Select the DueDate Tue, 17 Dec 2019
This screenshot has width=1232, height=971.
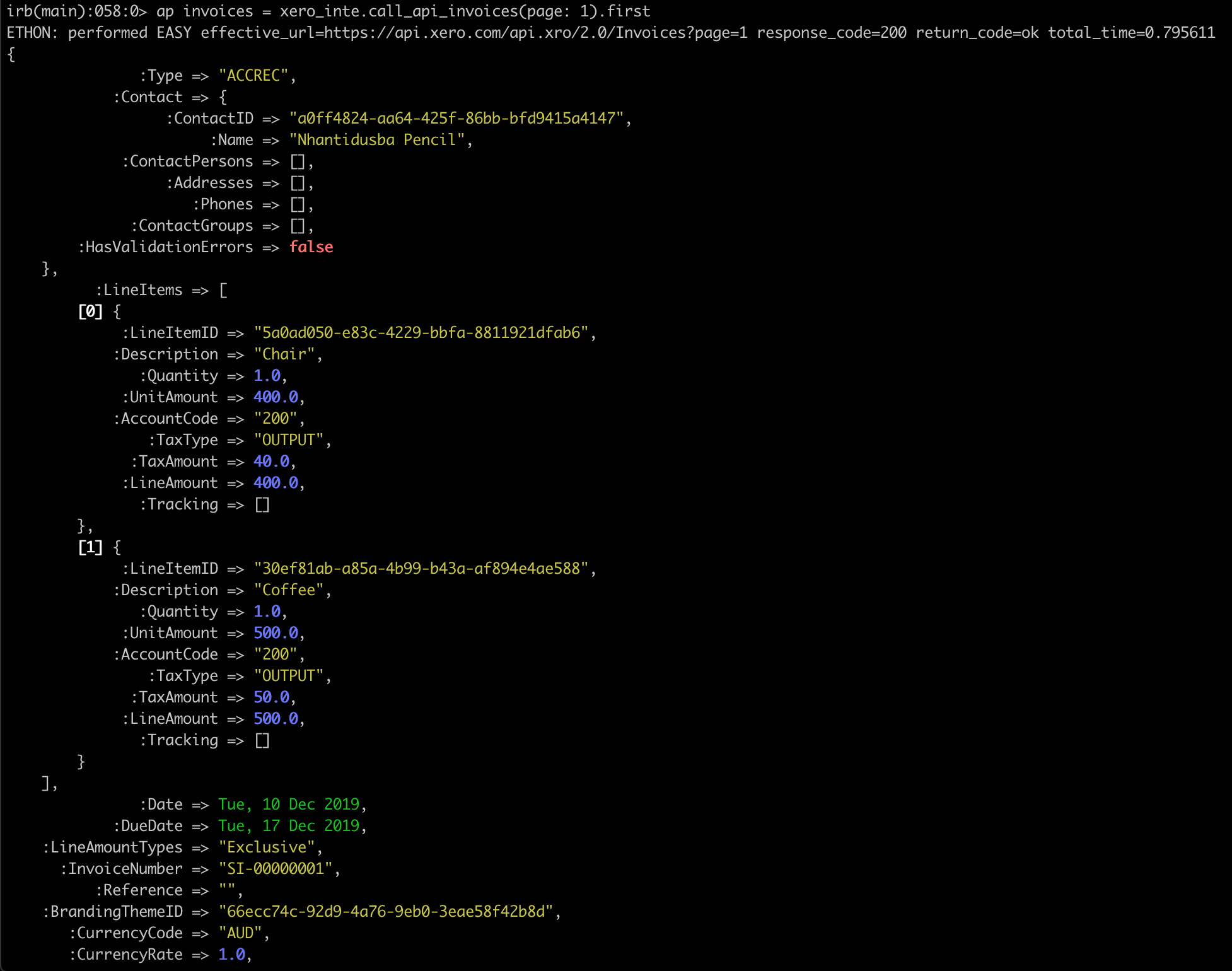click(291, 825)
